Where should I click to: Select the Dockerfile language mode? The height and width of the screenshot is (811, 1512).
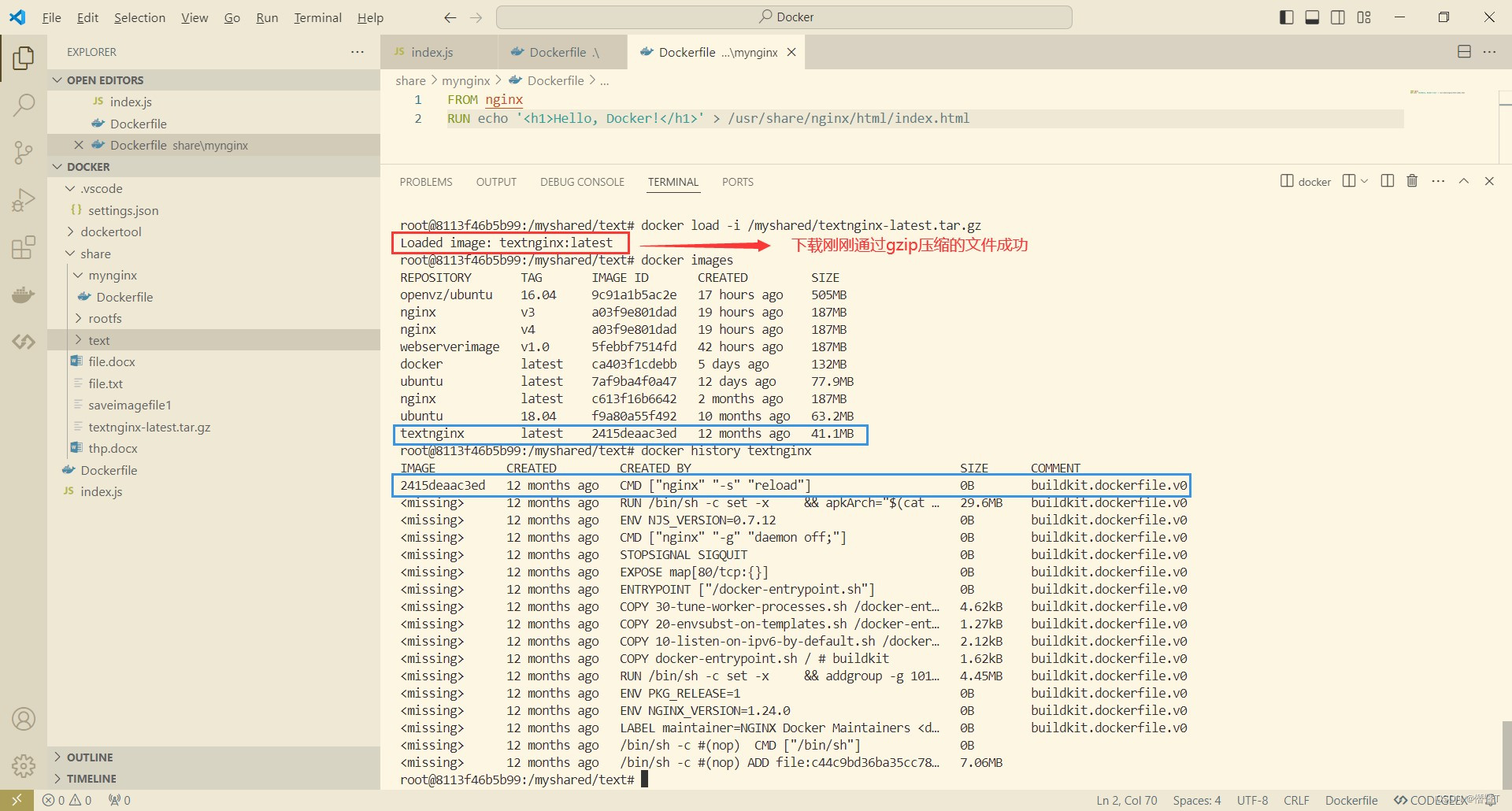pyautogui.click(x=1351, y=800)
